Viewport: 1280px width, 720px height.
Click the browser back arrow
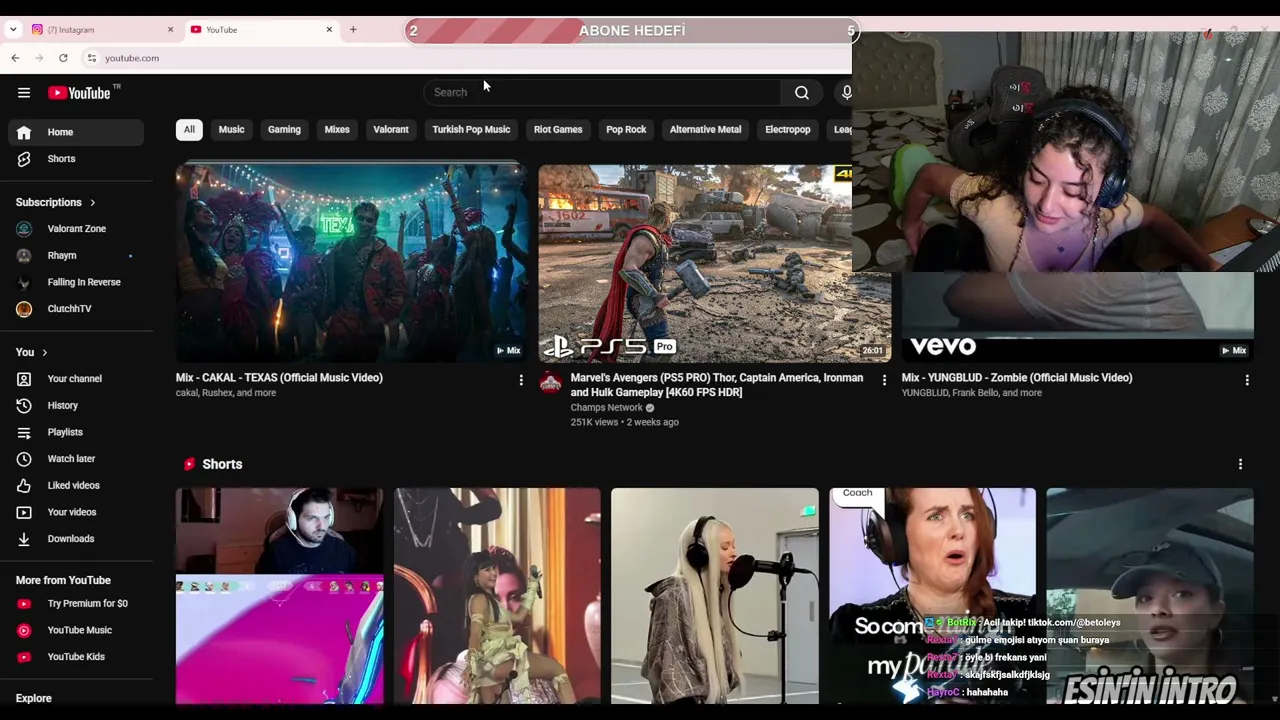pyautogui.click(x=15, y=58)
